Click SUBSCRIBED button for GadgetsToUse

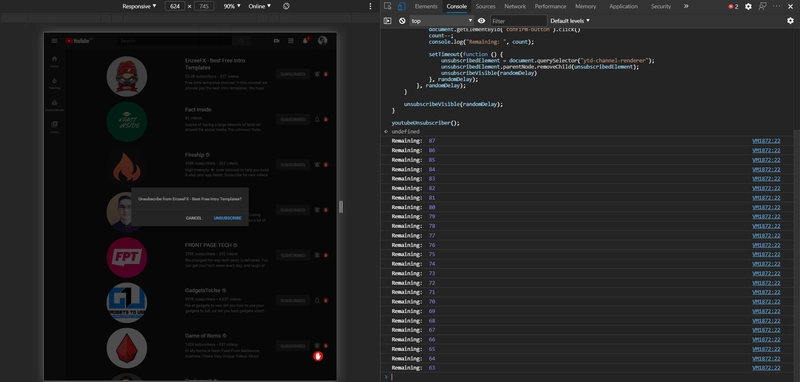point(293,300)
